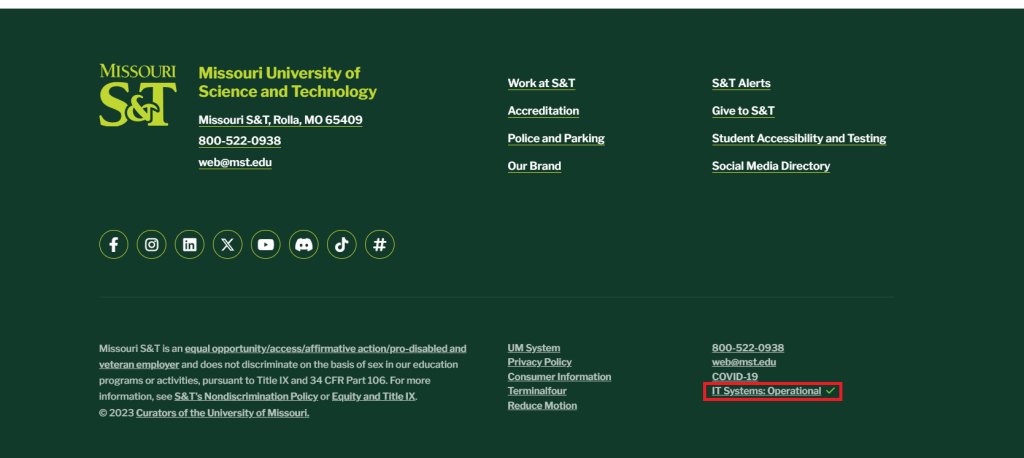Toggle the Reduce Motion option
1024x458 pixels.
[542, 405]
